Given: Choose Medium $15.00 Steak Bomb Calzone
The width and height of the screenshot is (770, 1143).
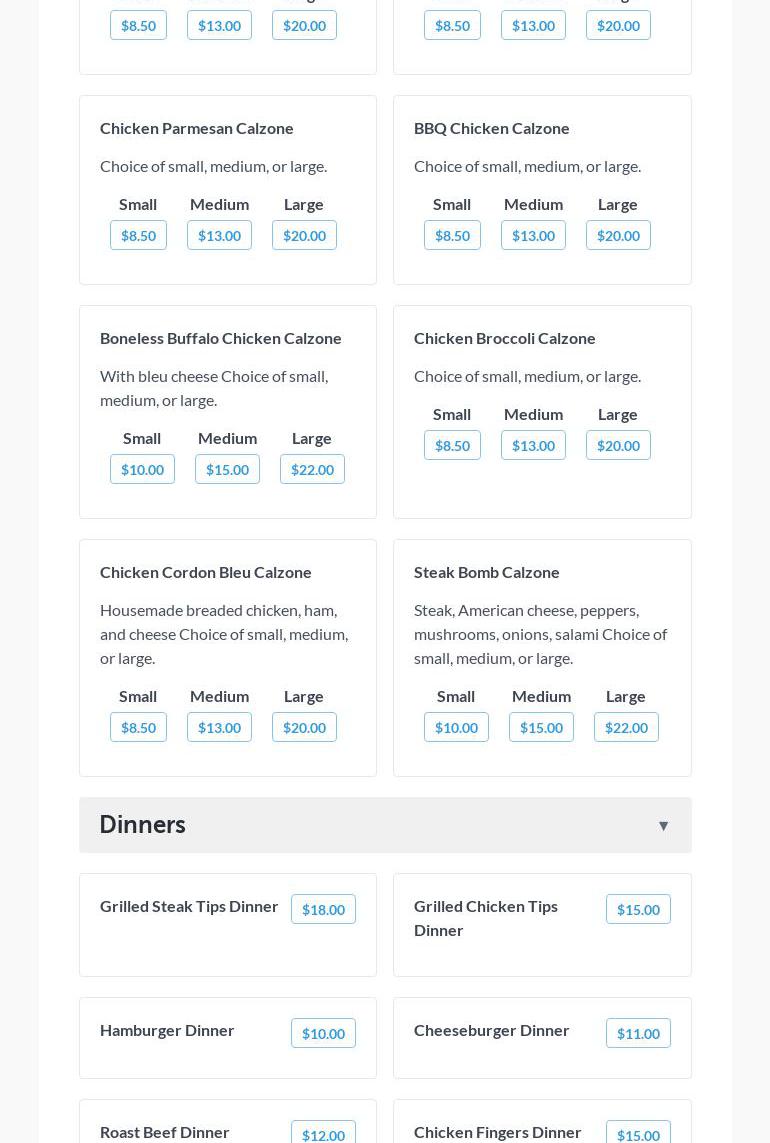Looking at the screenshot, I should pos(541,728).
